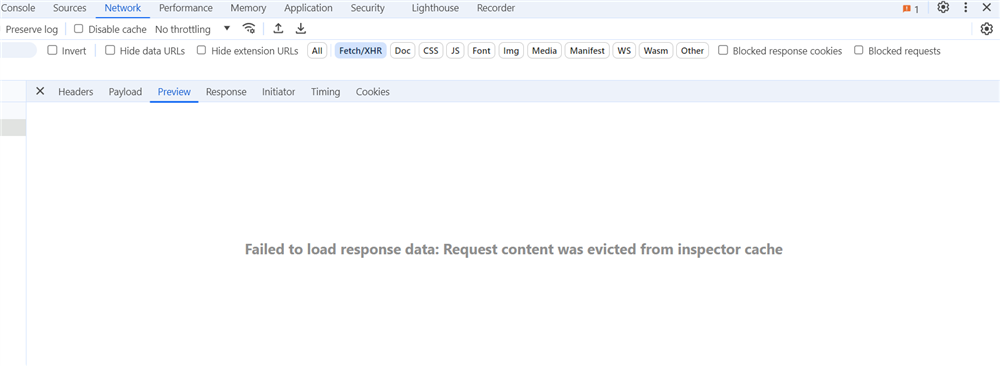1000x366 pixels.
Task: Select the Headers tab
Action: 76,92
